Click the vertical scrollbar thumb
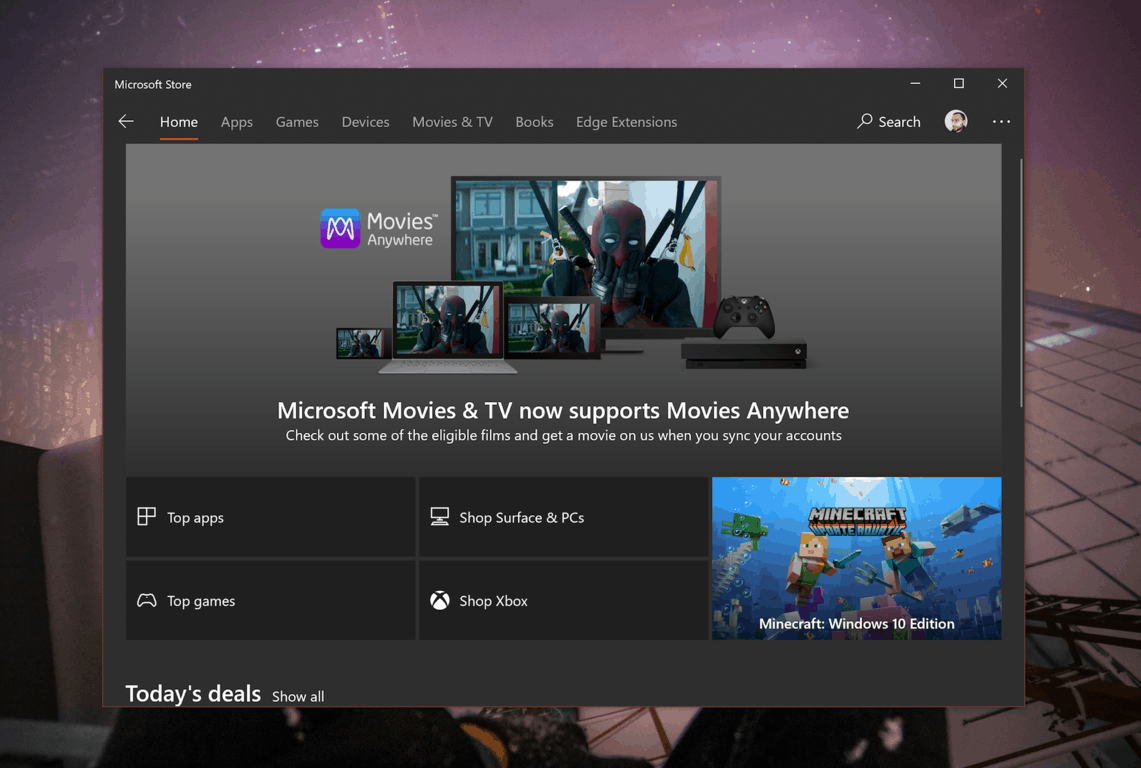 coord(1020,280)
